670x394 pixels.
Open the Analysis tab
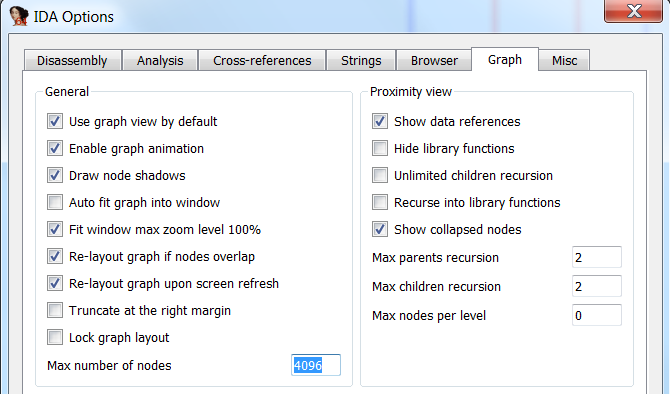(x=160, y=61)
